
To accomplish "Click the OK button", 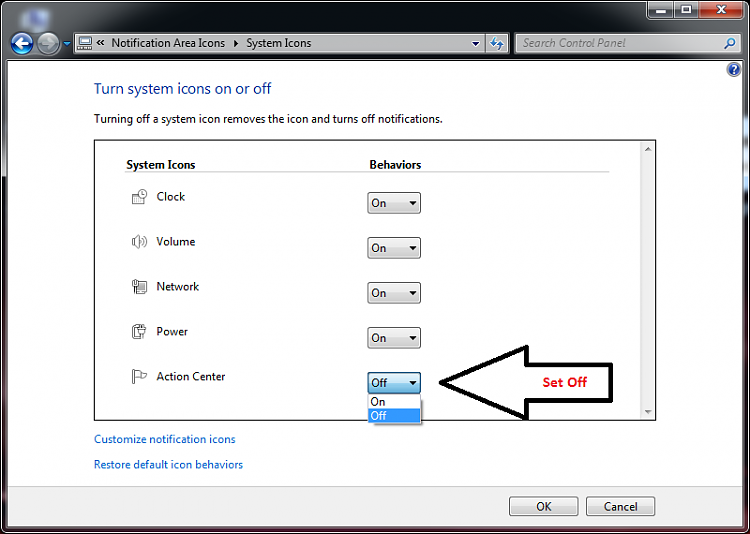I will [544, 506].
